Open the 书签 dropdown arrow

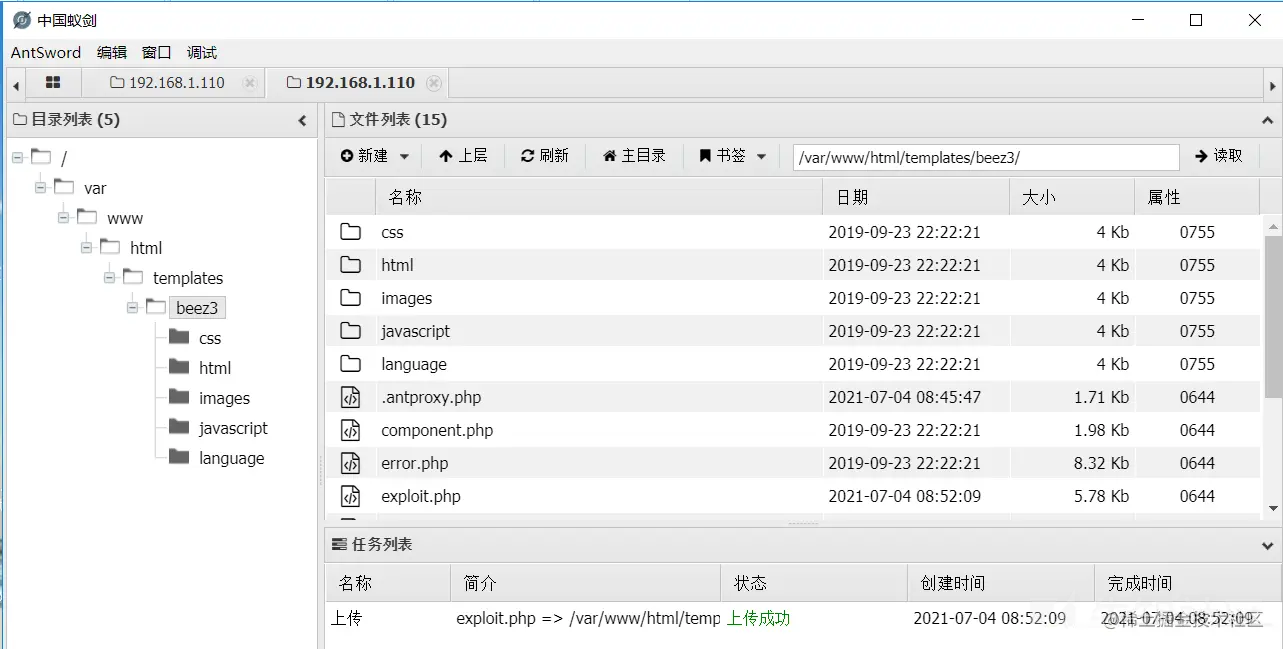pyautogui.click(x=761, y=157)
